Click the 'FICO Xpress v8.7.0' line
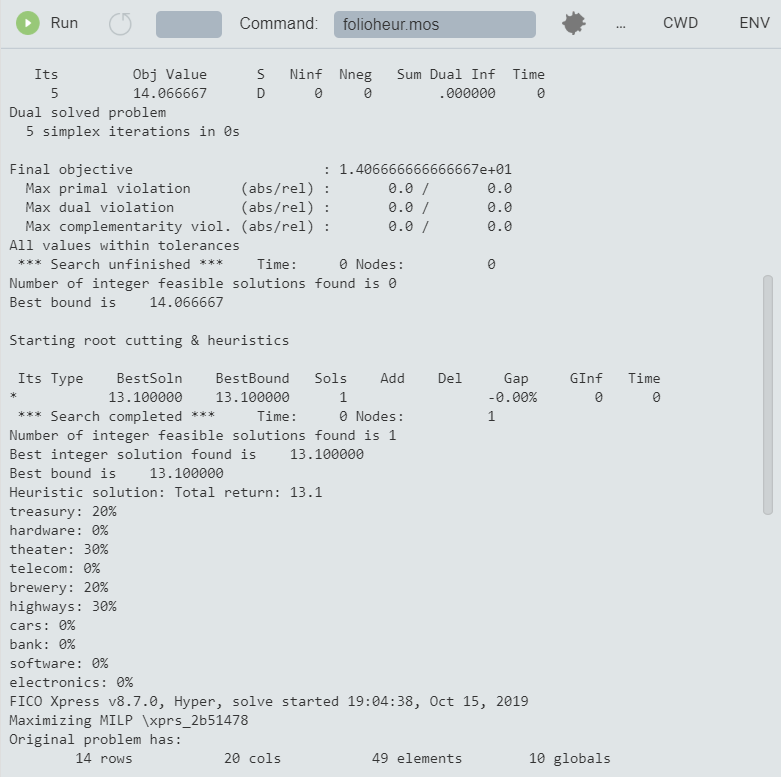The image size is (781, 777). pyautogui.click(x=269, y=701)
